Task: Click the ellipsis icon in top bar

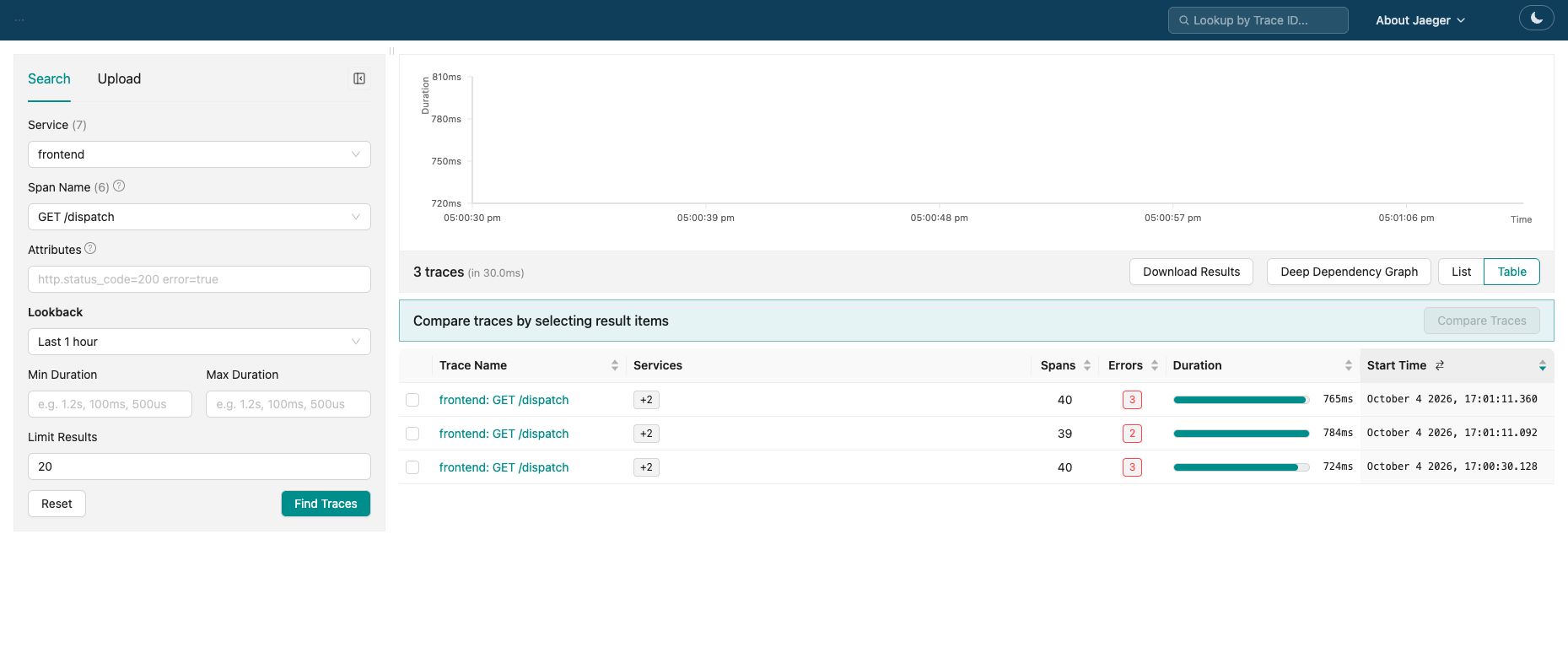Action: pyautogui.click(x=19, y=20)
